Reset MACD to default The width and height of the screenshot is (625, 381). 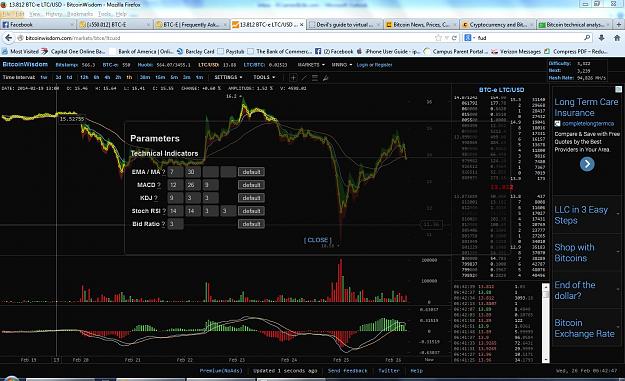(x=251, y=185)
